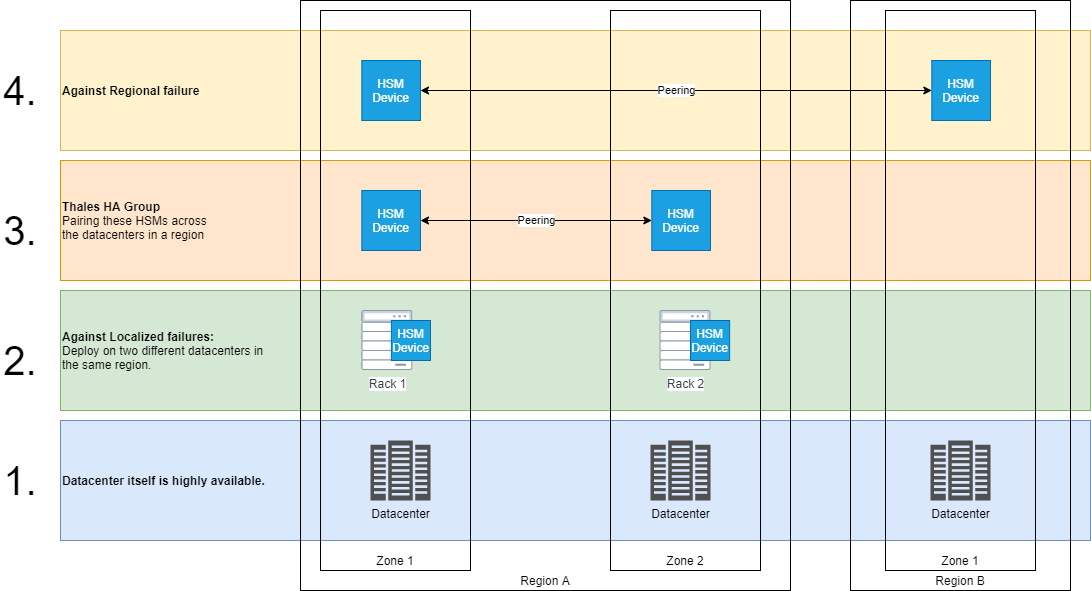Select the Datacenter icon under Region B
Image resolution: width=1091 pixels, height=591 pixels.
click(961, 468)
